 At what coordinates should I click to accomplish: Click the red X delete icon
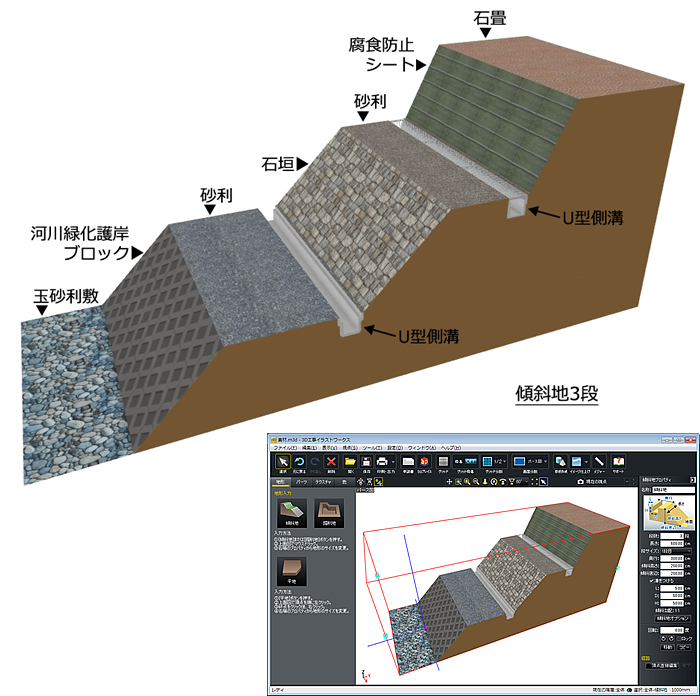click(332, 462)
